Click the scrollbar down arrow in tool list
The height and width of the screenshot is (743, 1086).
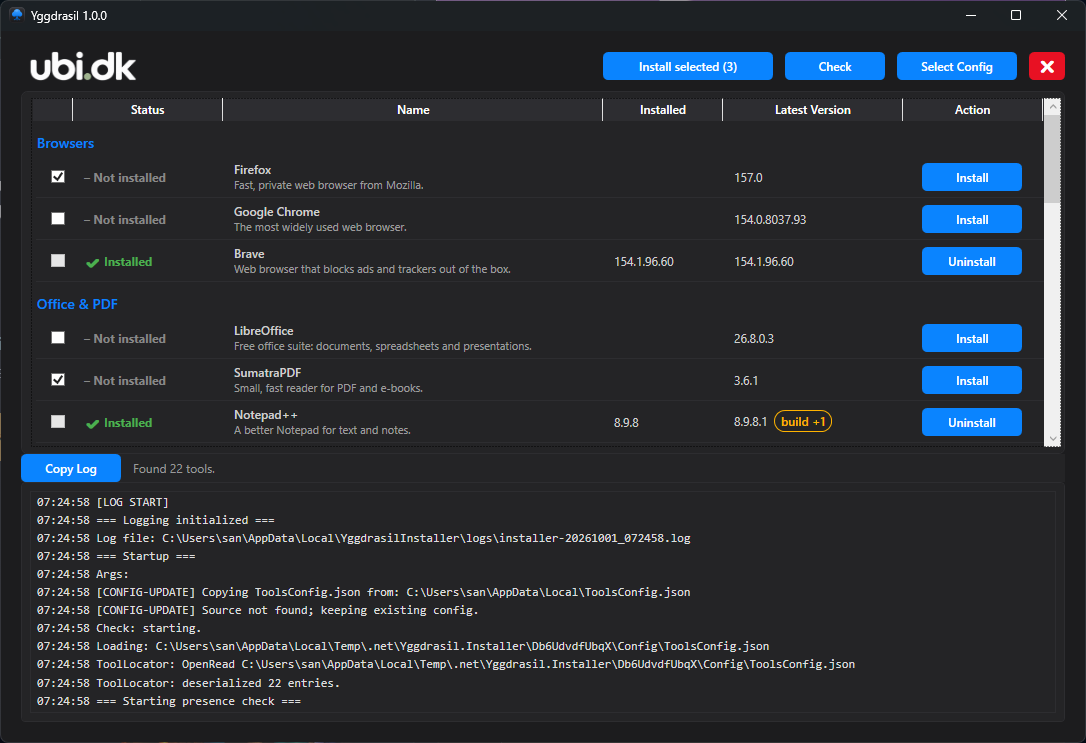(1053, 438)
